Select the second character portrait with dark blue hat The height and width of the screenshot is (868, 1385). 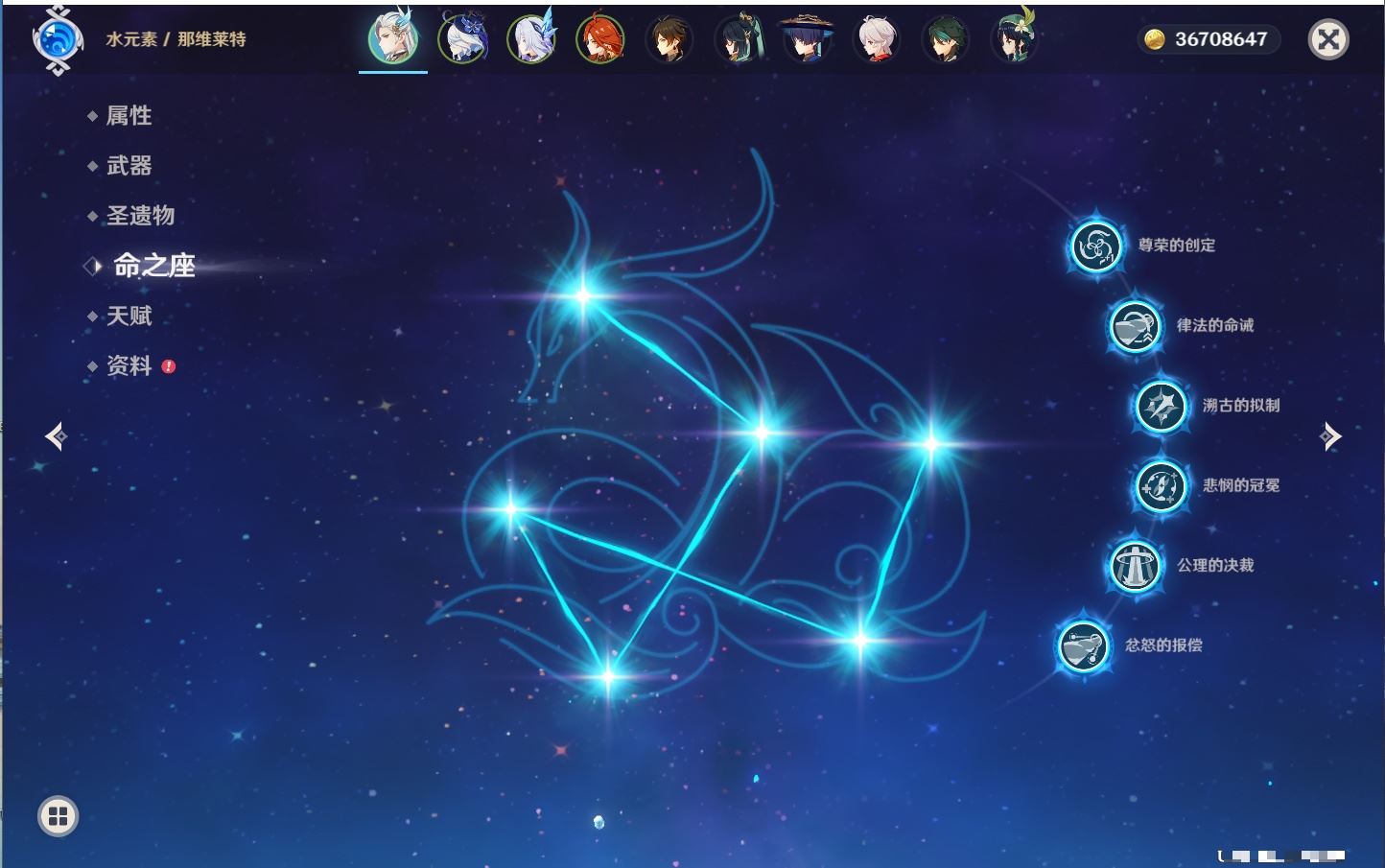pos(462,39)
